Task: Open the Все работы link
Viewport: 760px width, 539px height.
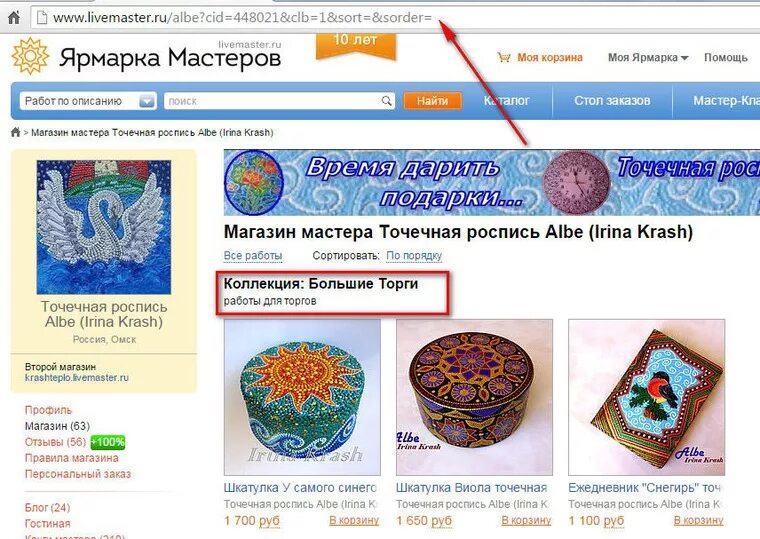Action: click(253, 255)
